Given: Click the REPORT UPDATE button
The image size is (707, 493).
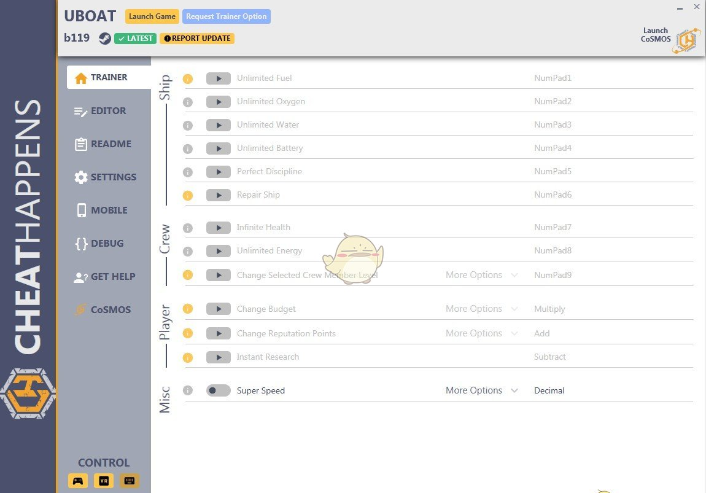Looking at the screenshot, I should 197,38.
